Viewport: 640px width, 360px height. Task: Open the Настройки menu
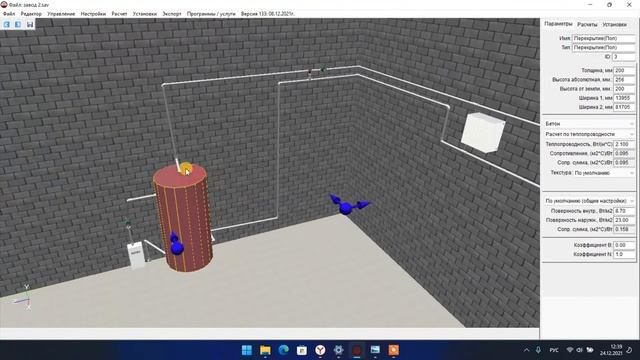93,14
